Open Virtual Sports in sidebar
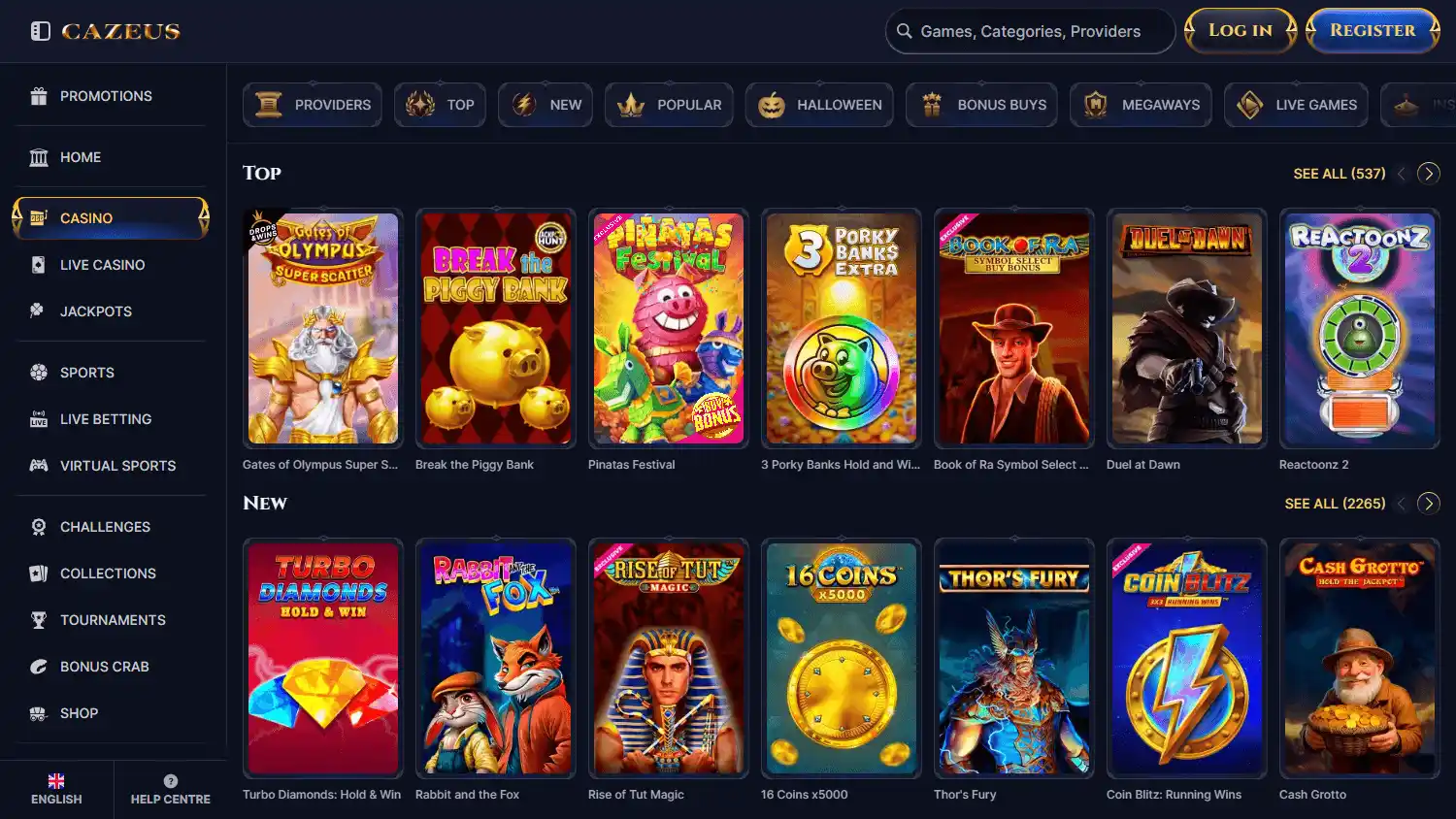 pos(111,466)
